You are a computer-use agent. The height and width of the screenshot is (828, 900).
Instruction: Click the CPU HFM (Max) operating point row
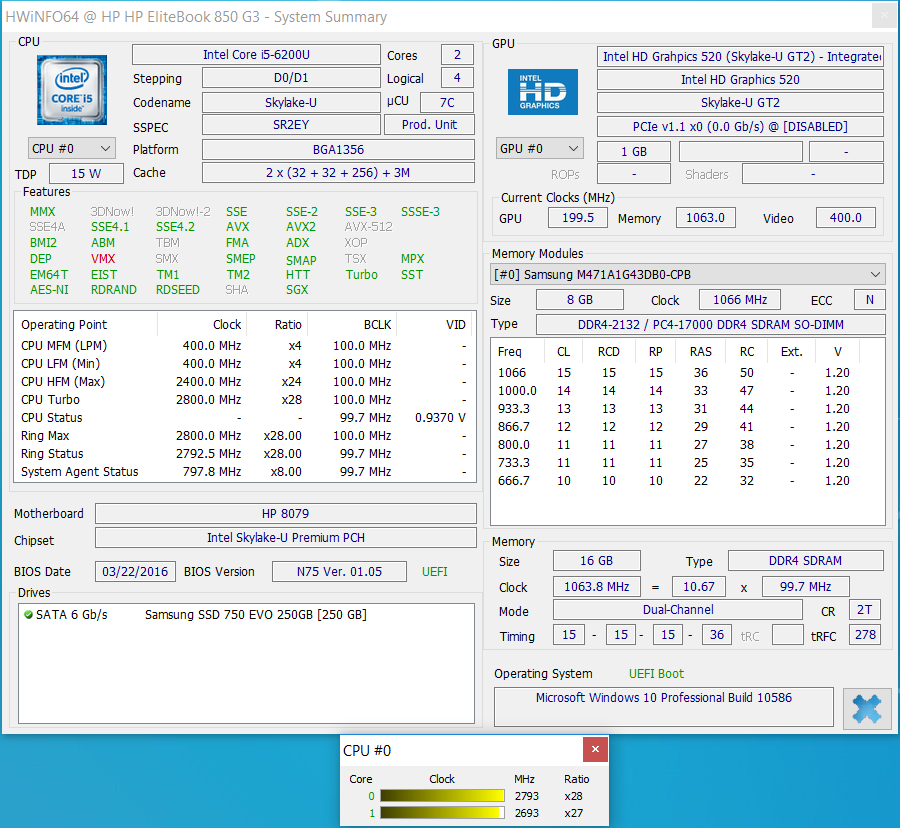[x=245, y=382]
